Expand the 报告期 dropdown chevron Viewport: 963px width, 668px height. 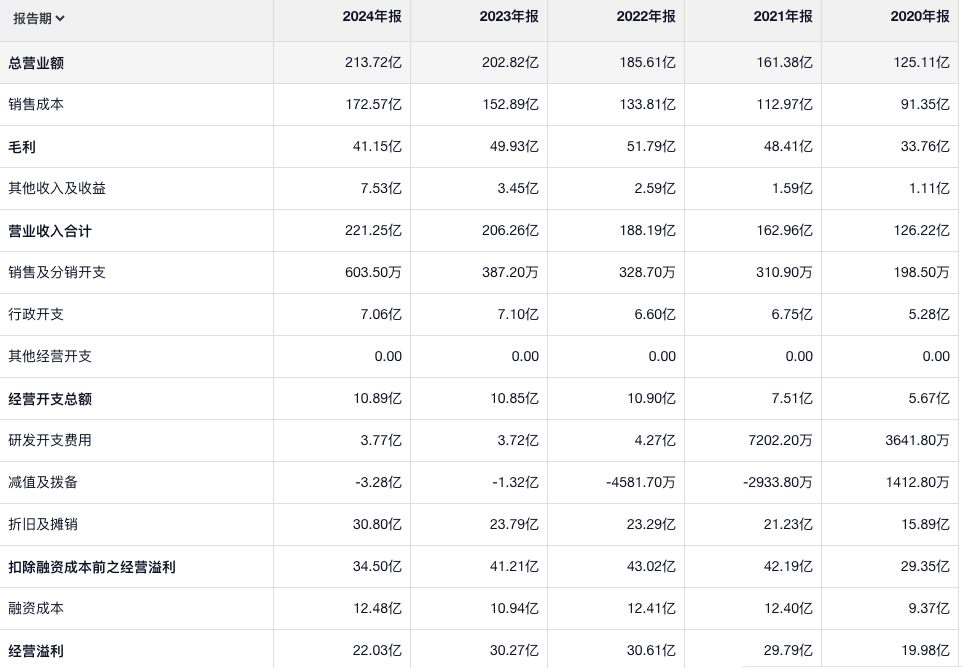(x=61, y=18)
